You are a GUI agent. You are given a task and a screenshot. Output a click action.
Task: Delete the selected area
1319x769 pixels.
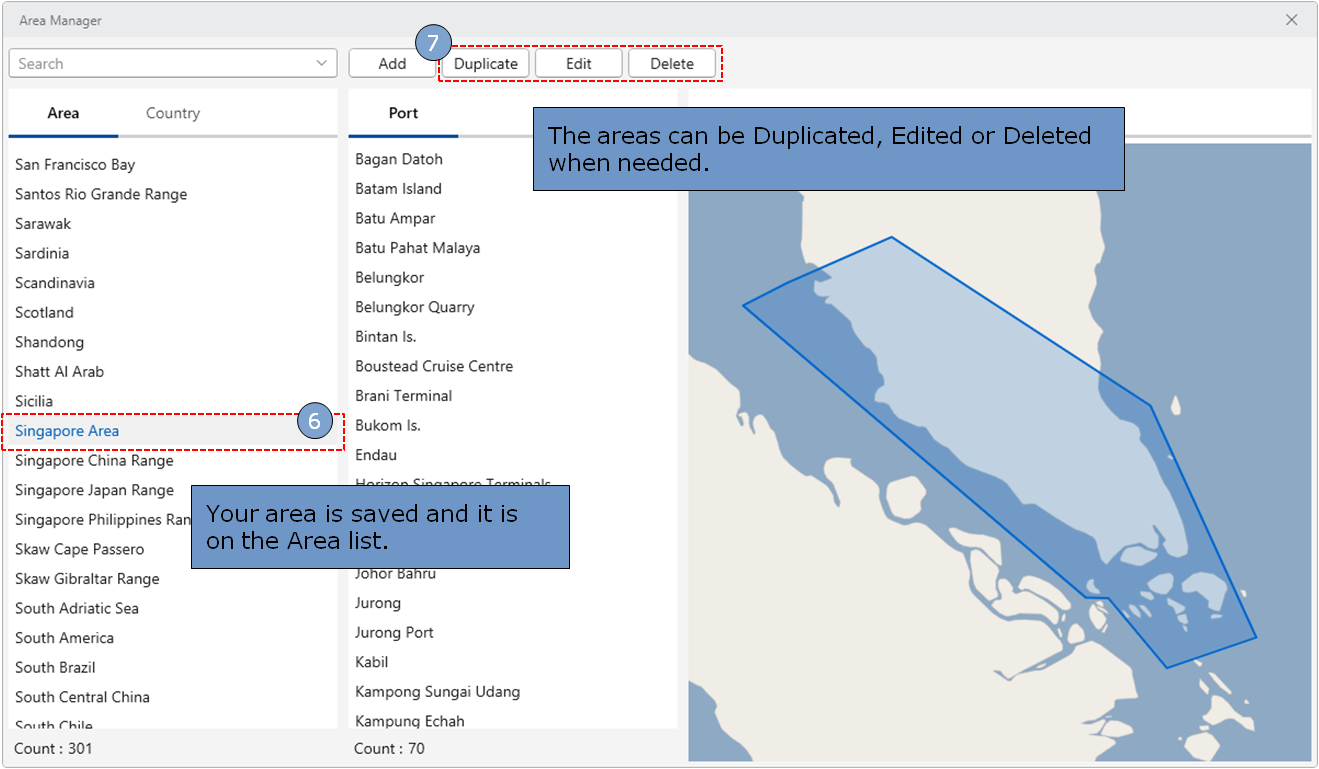click(x=672, y=63)
